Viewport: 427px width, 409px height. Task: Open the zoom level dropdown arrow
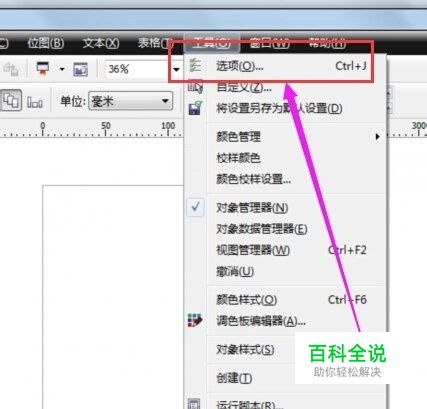coord(176,69)
